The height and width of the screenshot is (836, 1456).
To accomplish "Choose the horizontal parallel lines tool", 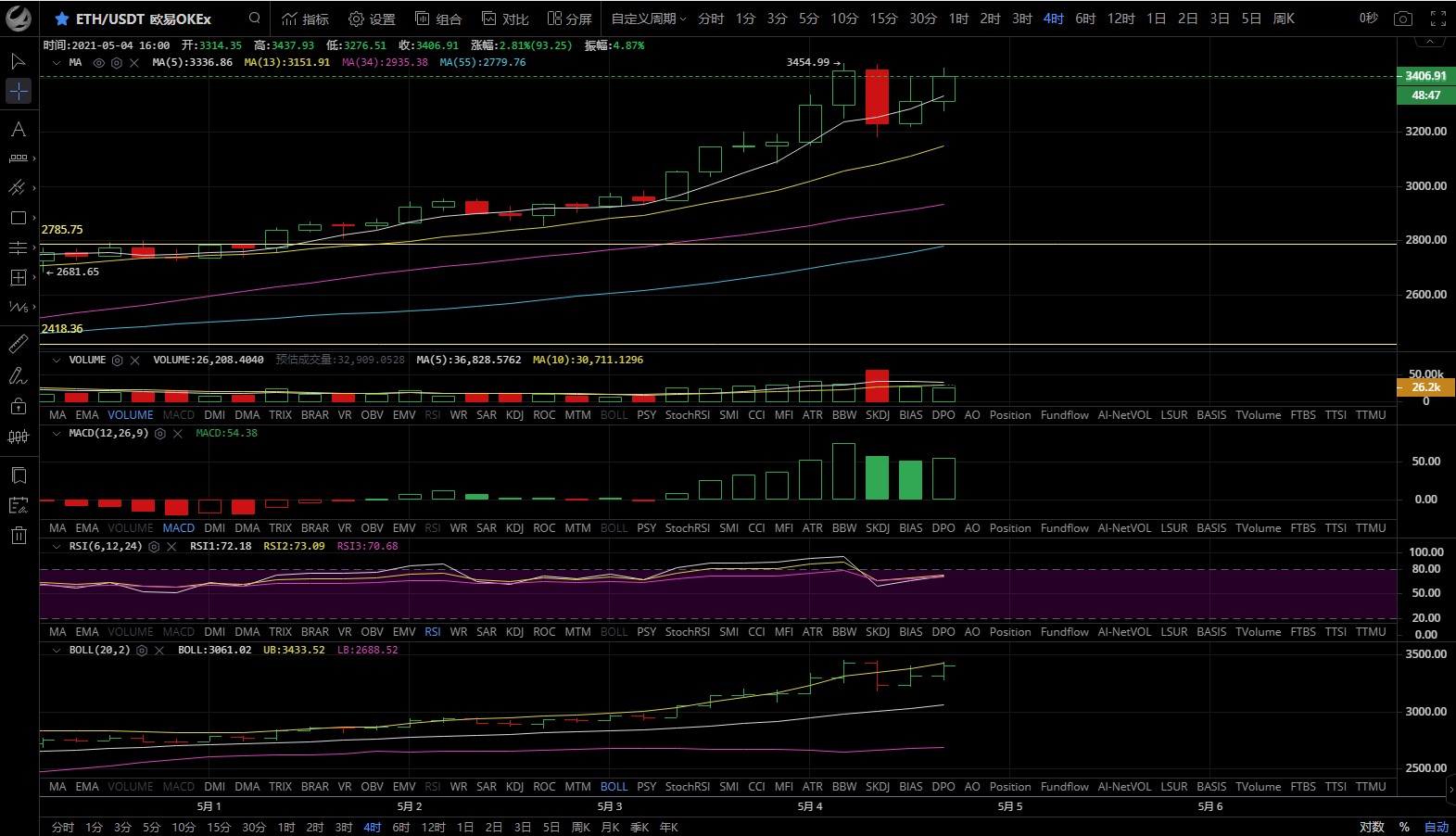I will 18,247.
